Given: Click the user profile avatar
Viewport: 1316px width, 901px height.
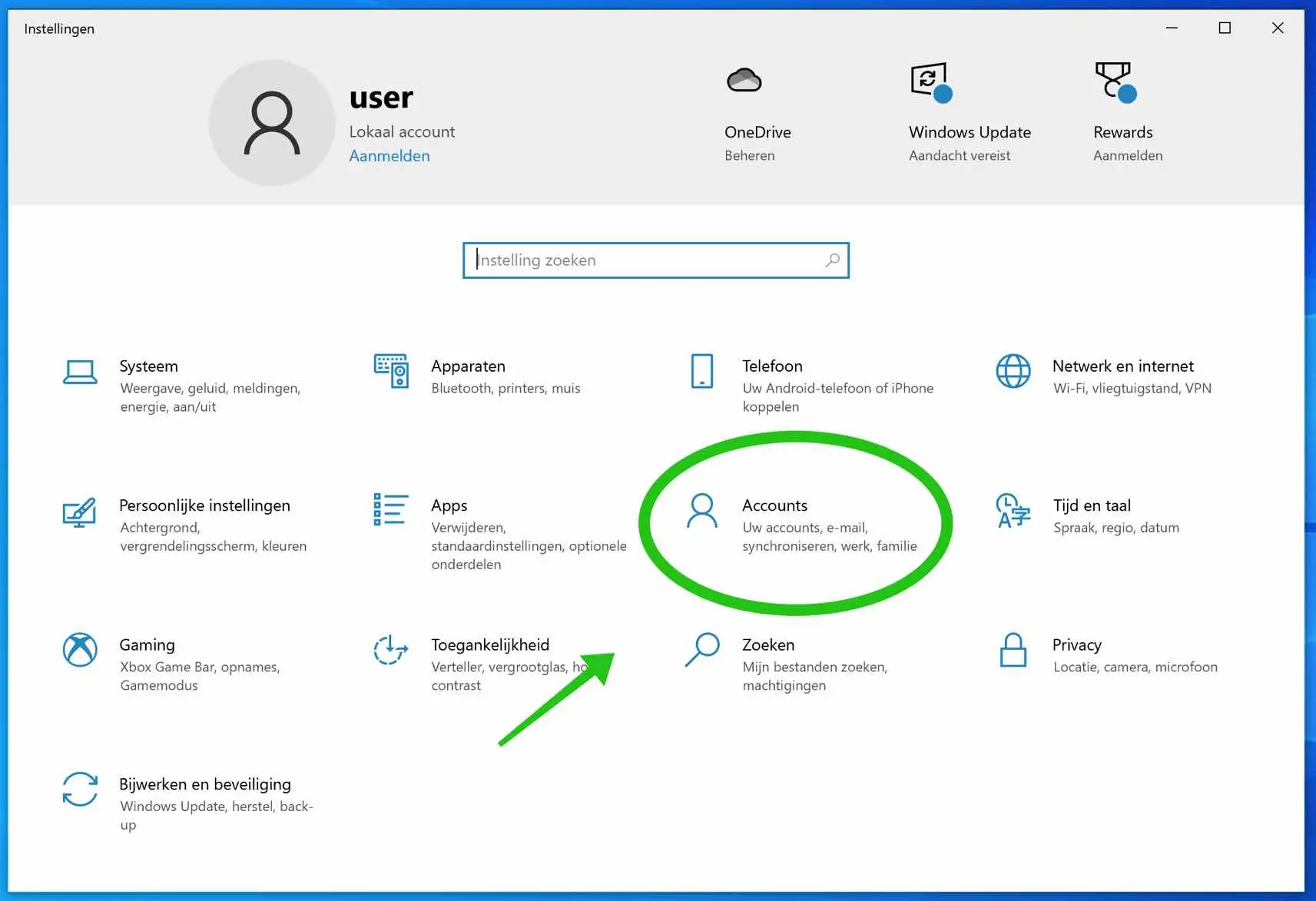Looking at the screenshot, I should click(272, 123).
